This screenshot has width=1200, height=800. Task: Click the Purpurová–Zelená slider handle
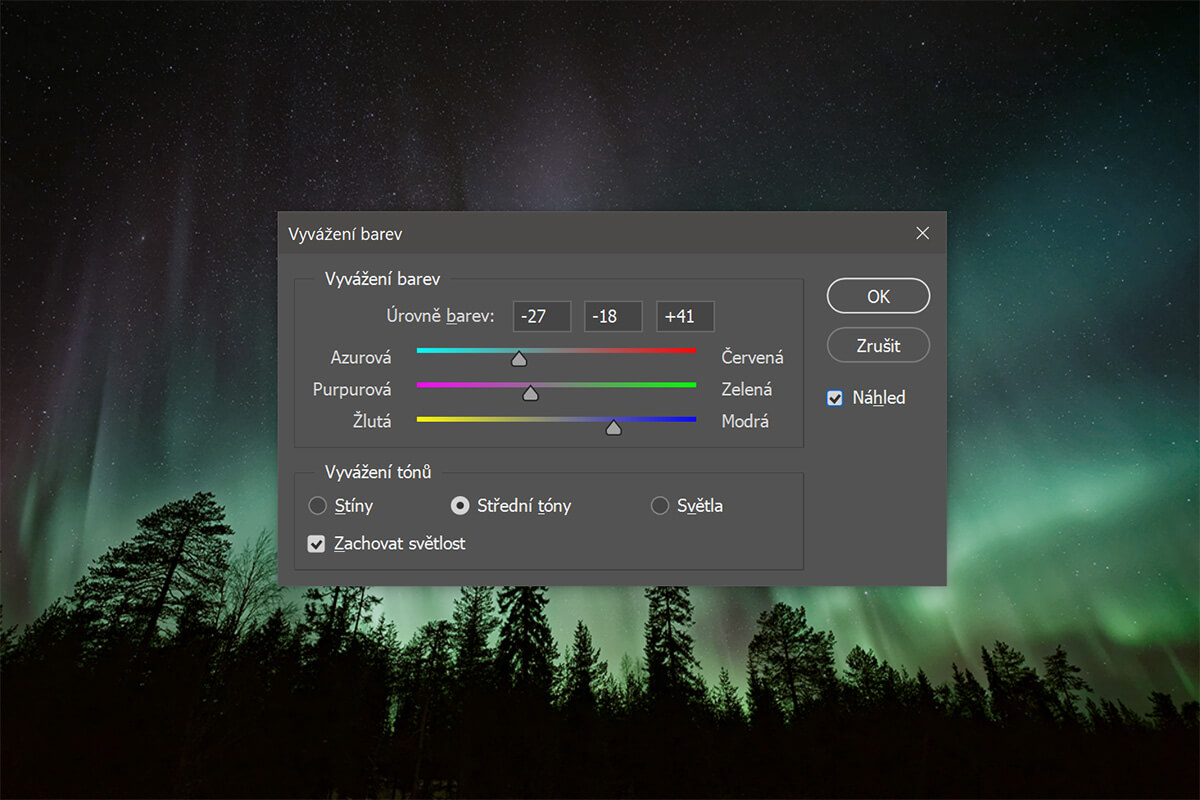click(x=531, y=393)
